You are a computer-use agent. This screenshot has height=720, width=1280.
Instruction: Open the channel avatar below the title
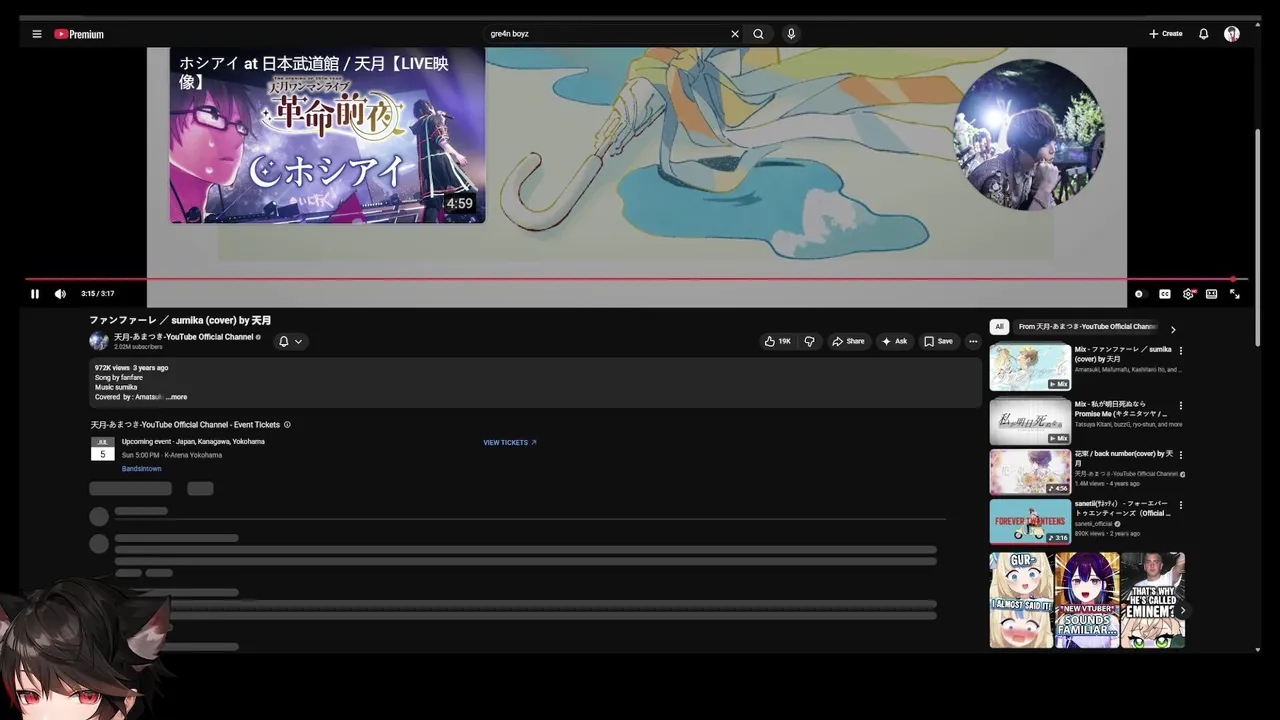(x=99, y=341)
